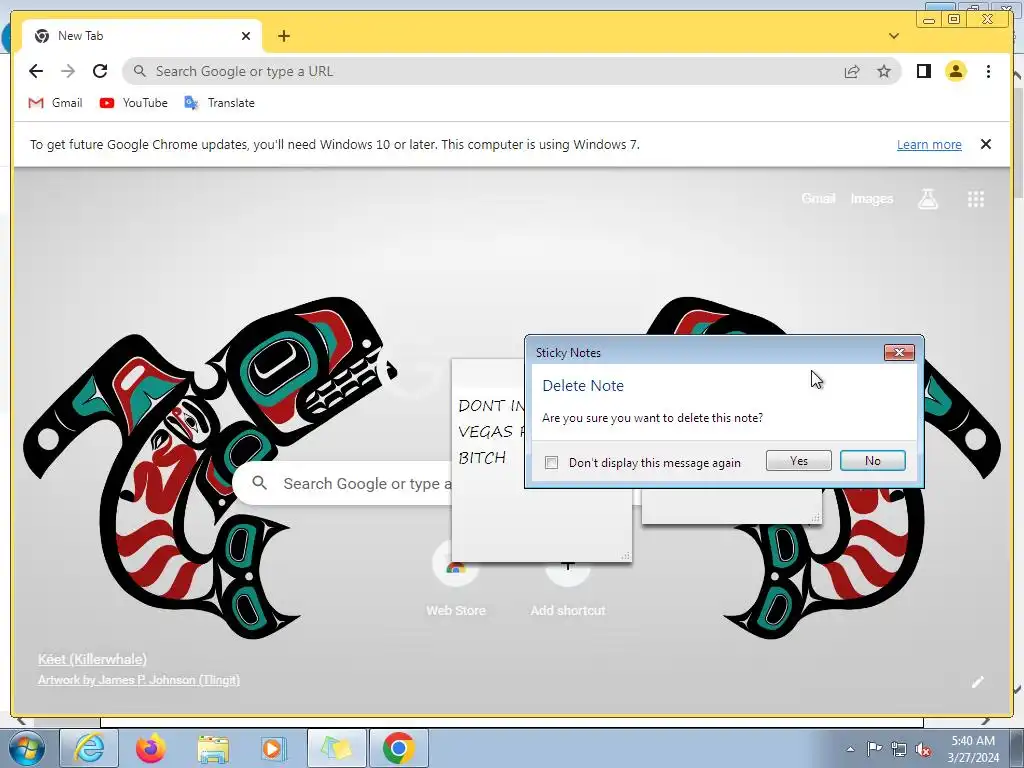Image resolution: width=1024 pixels, height=768 pixels.
Task: Open a new tab with the plus button
Action: pos(283,36)
